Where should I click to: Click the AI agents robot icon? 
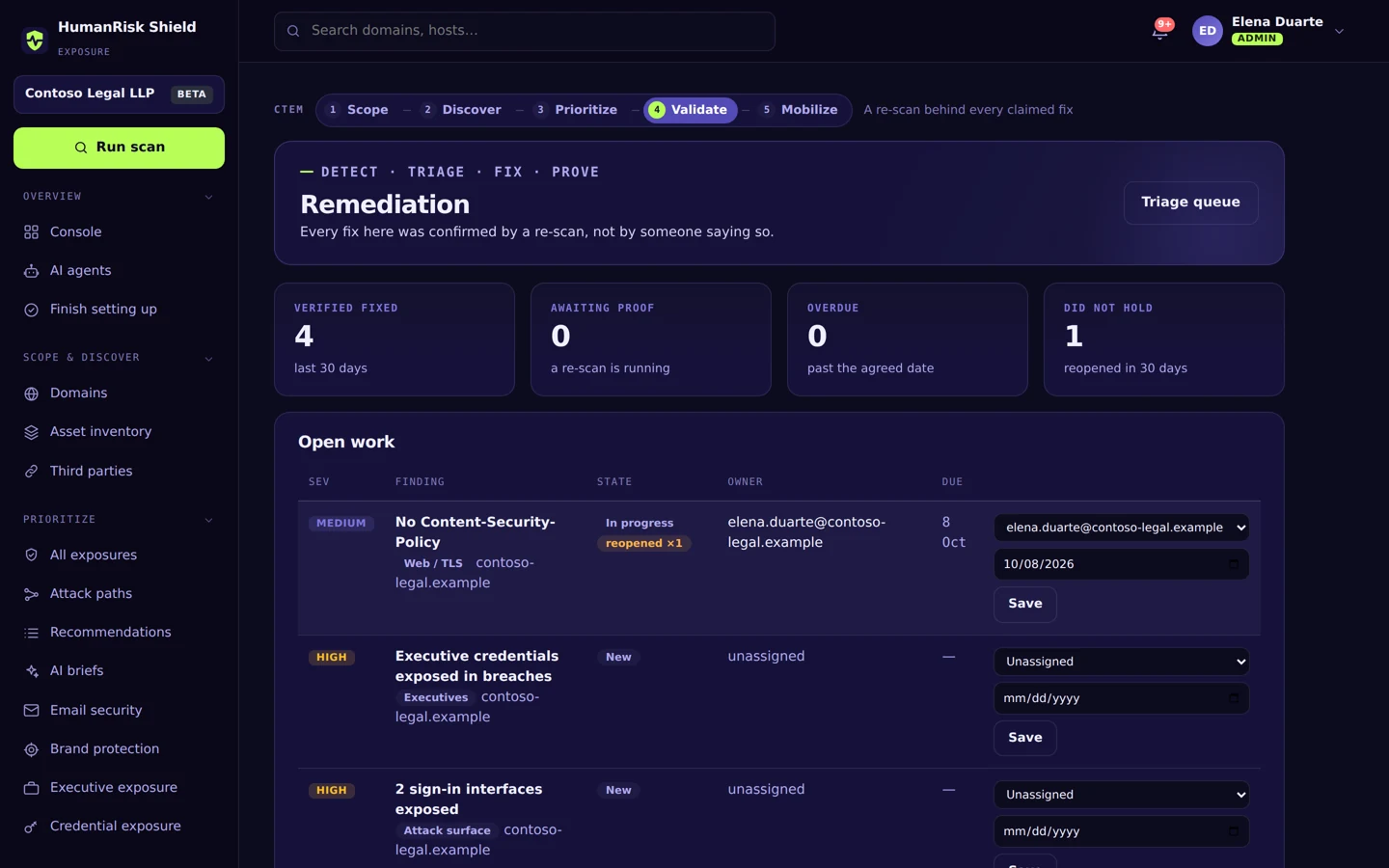coord(31,271)
